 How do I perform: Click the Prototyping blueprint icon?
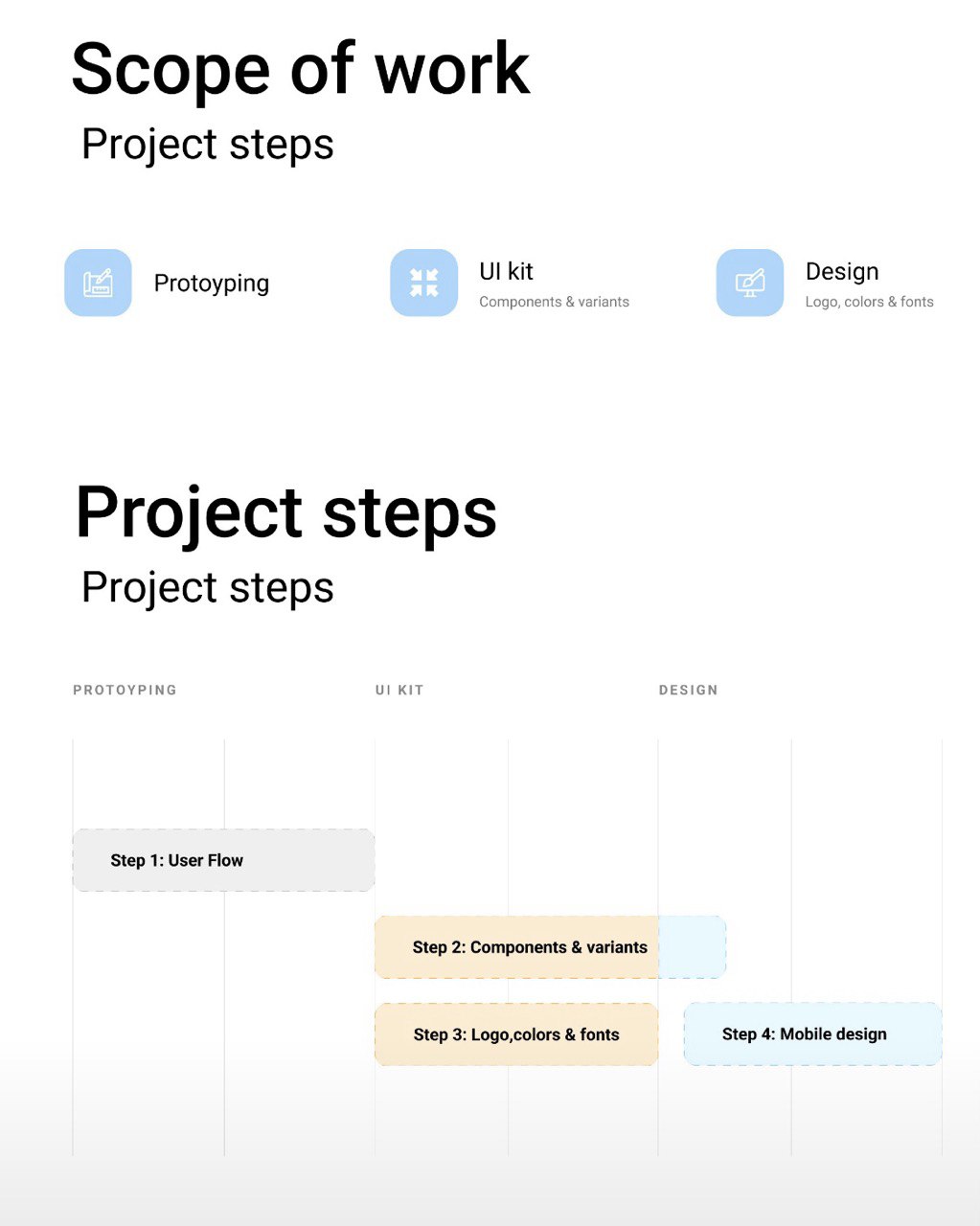[x=98, y=283]
